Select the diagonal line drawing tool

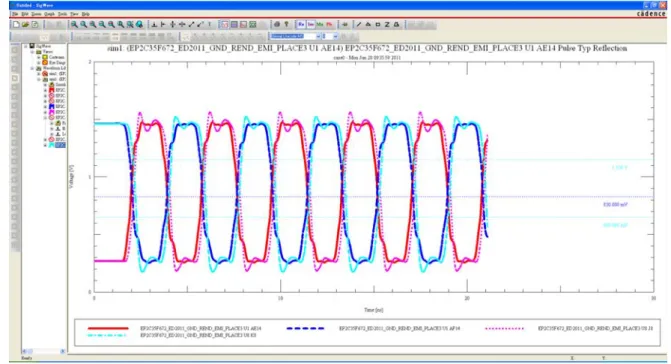pyautogui.click(x=359, y=25)
